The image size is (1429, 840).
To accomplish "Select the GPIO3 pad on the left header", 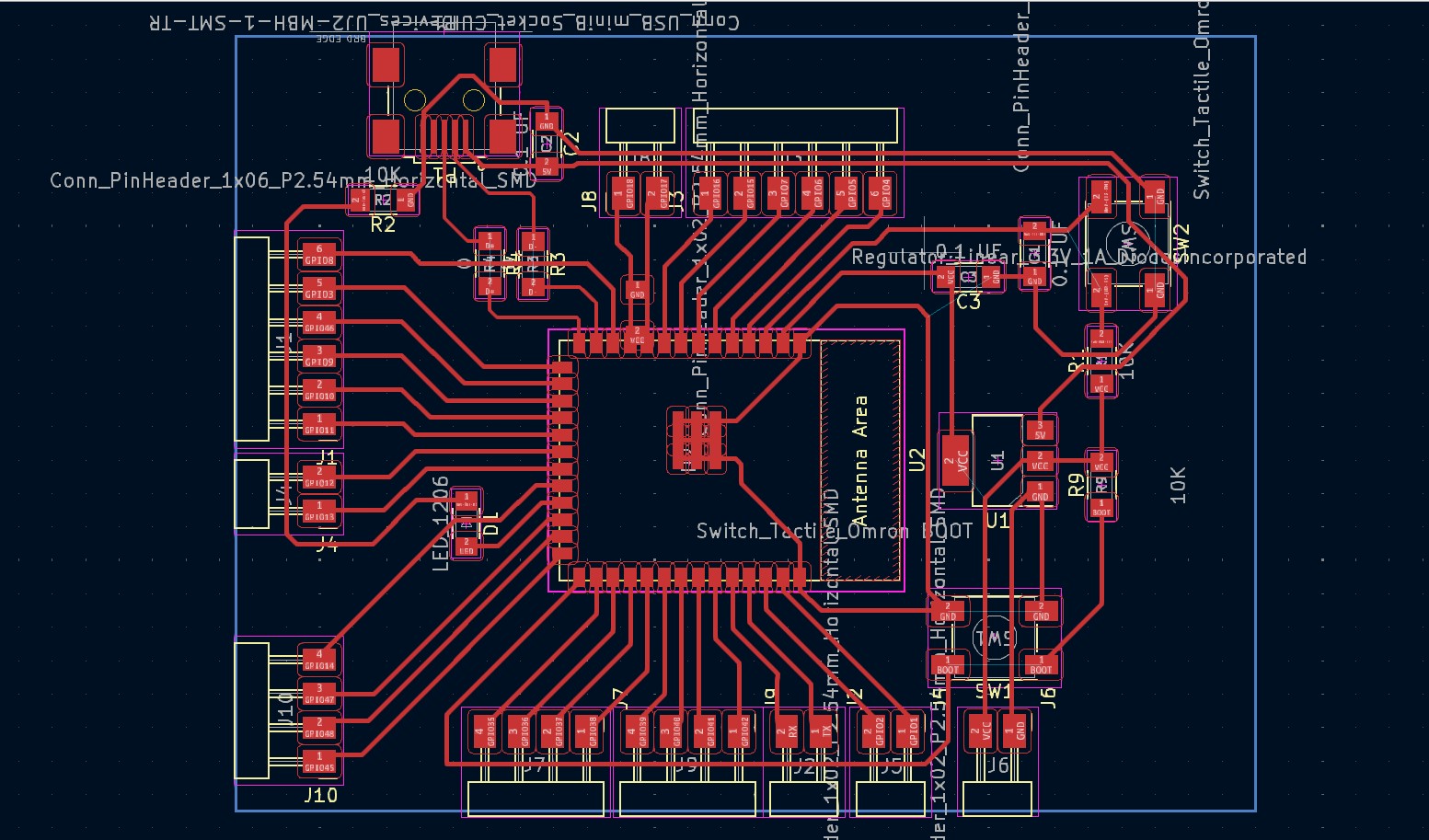I will [x=319, y=289].
